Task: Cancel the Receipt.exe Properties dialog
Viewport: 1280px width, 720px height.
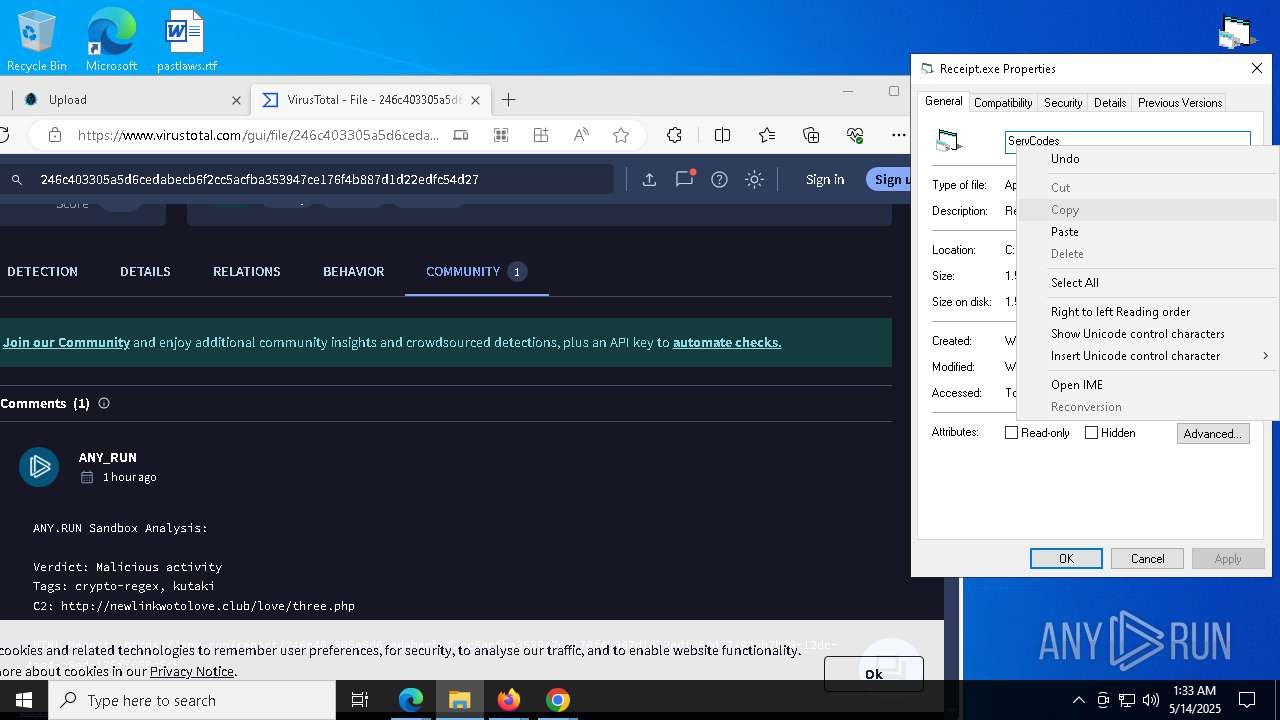Action: click(1147, 559)
